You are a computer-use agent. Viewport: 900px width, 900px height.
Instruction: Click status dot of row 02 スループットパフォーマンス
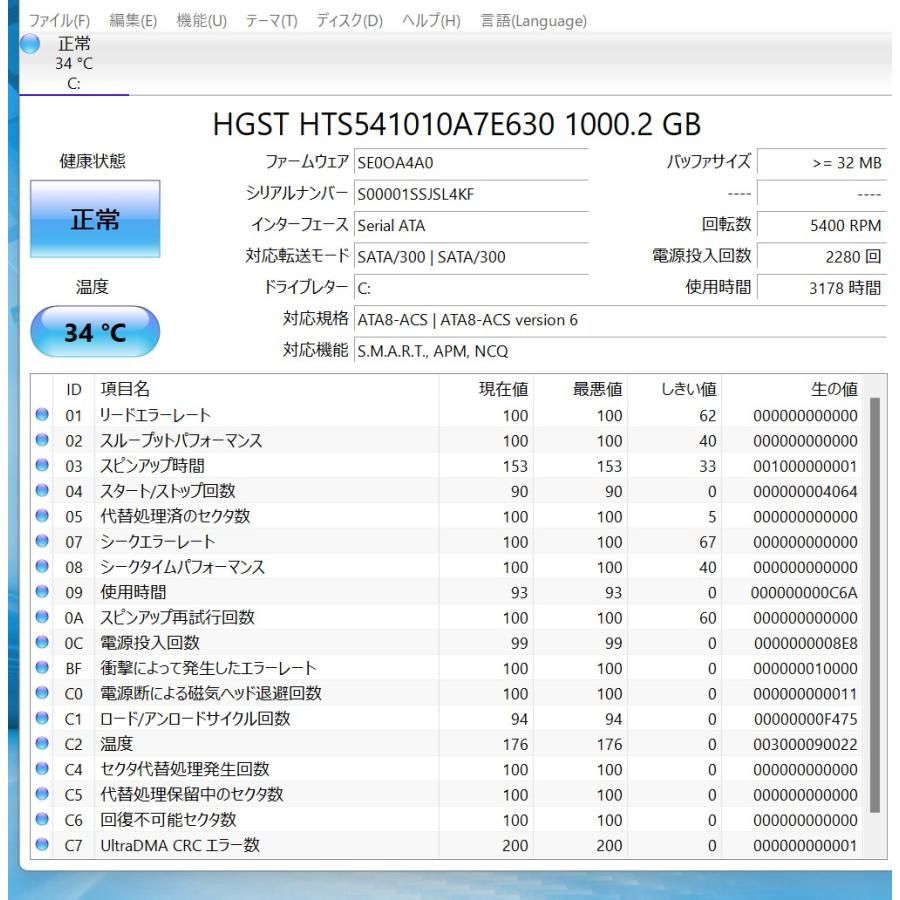(42, 440)
